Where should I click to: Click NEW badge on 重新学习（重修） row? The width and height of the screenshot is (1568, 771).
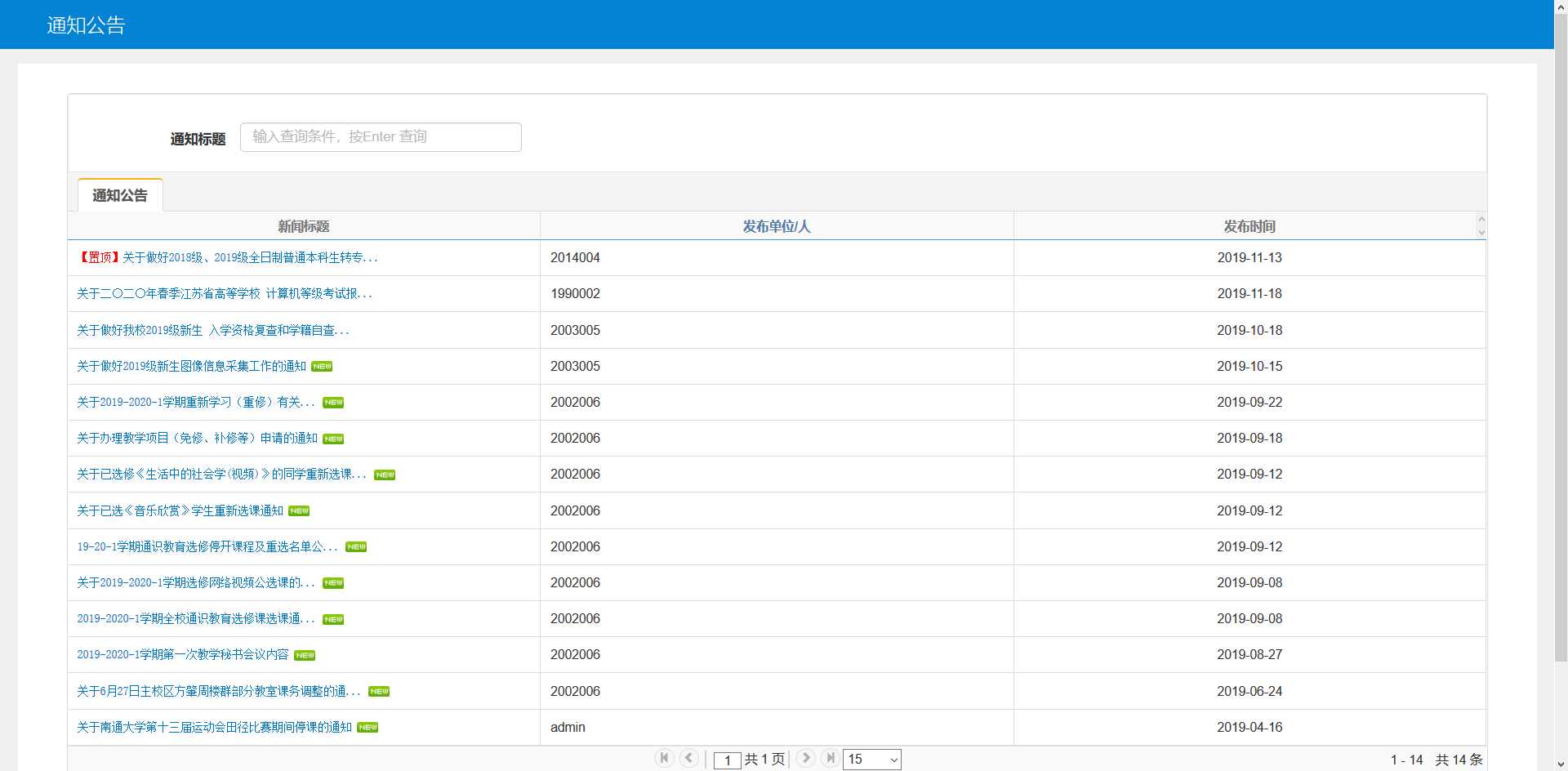pos(333,403)
